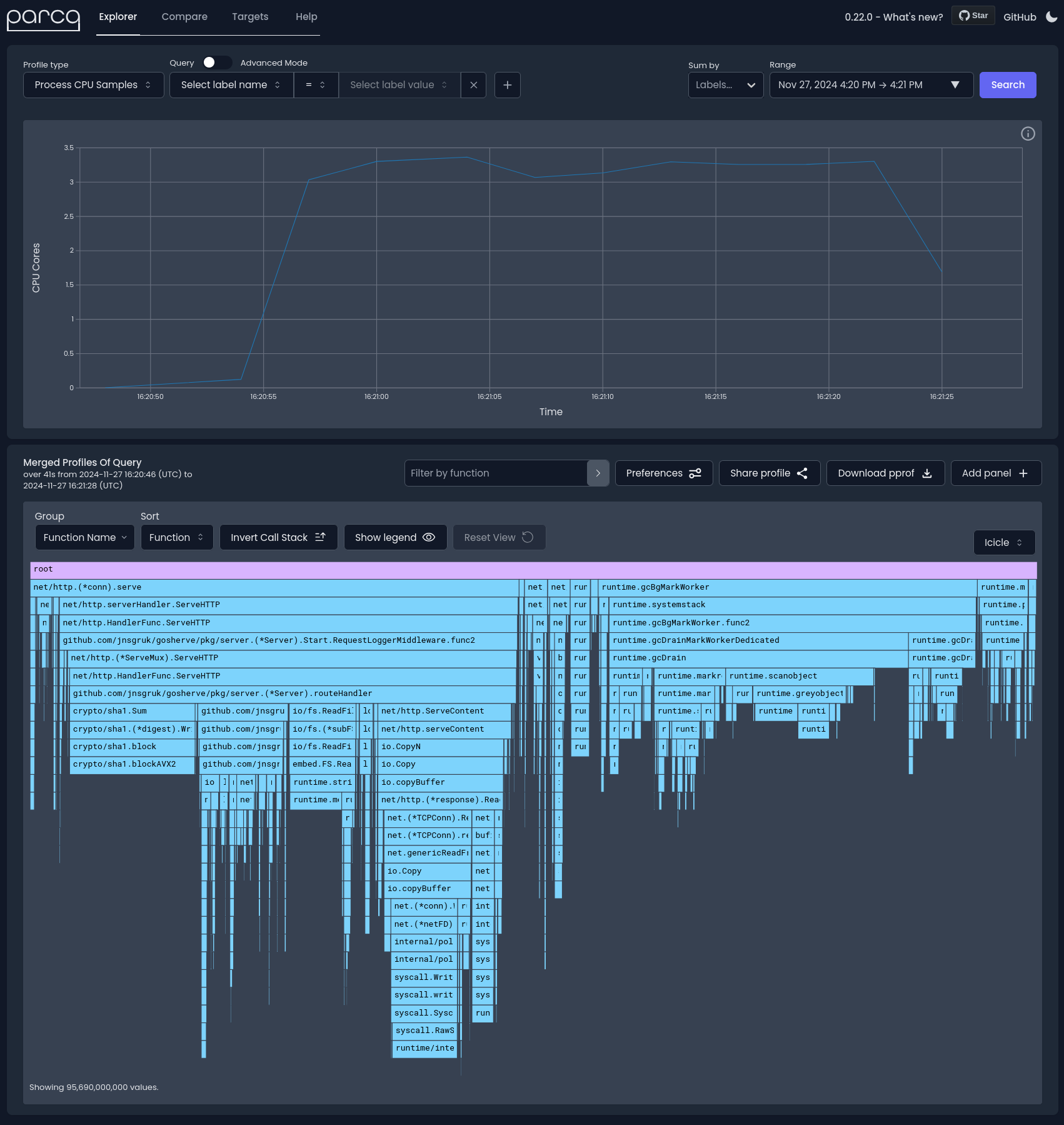Toggle Invert Call Stack
The height and width of the screenshot is (1125, 1064).
tap(278, 538)
